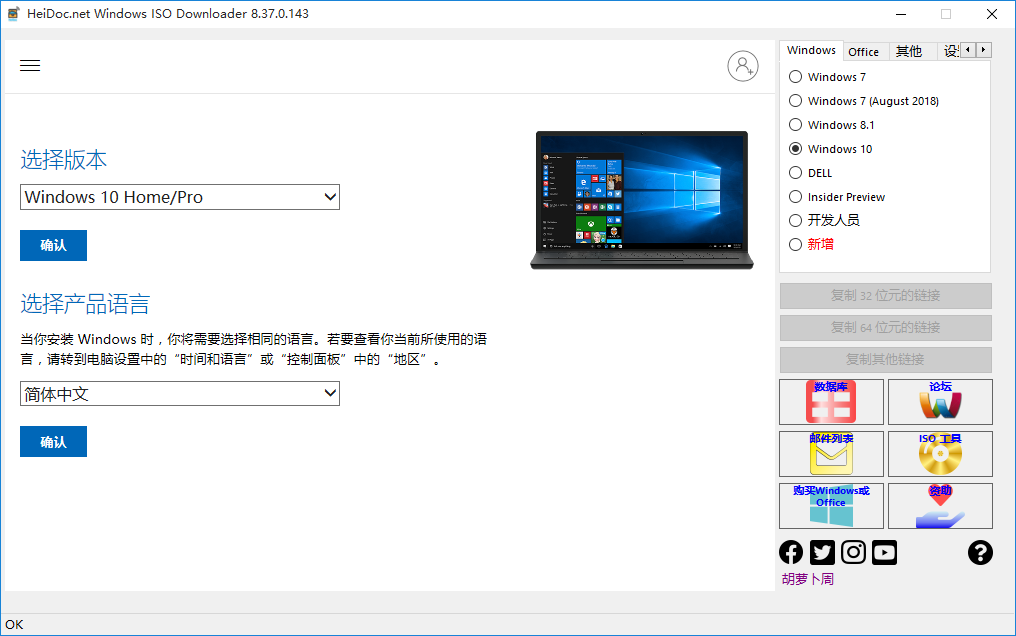Click the OK status bar text

point(14,625)
